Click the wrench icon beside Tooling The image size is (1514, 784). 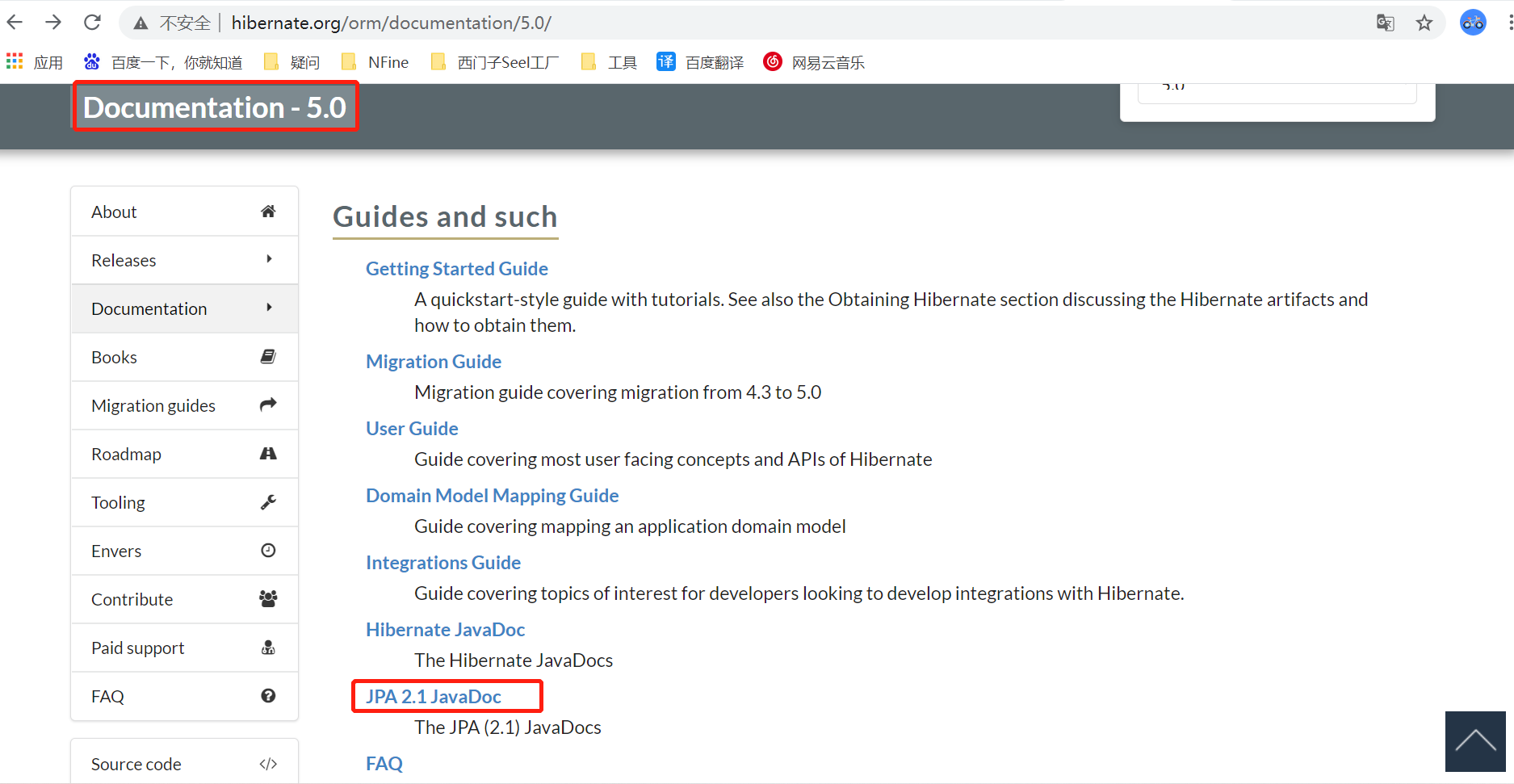pos(268,502)
